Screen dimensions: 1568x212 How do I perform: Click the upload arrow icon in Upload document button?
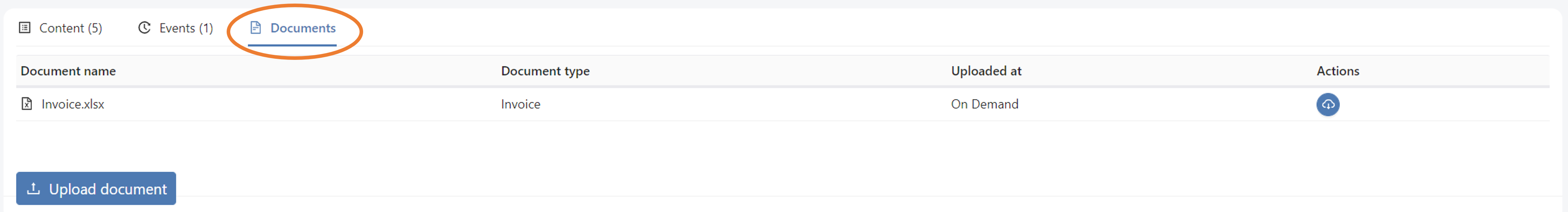point(33,188)
